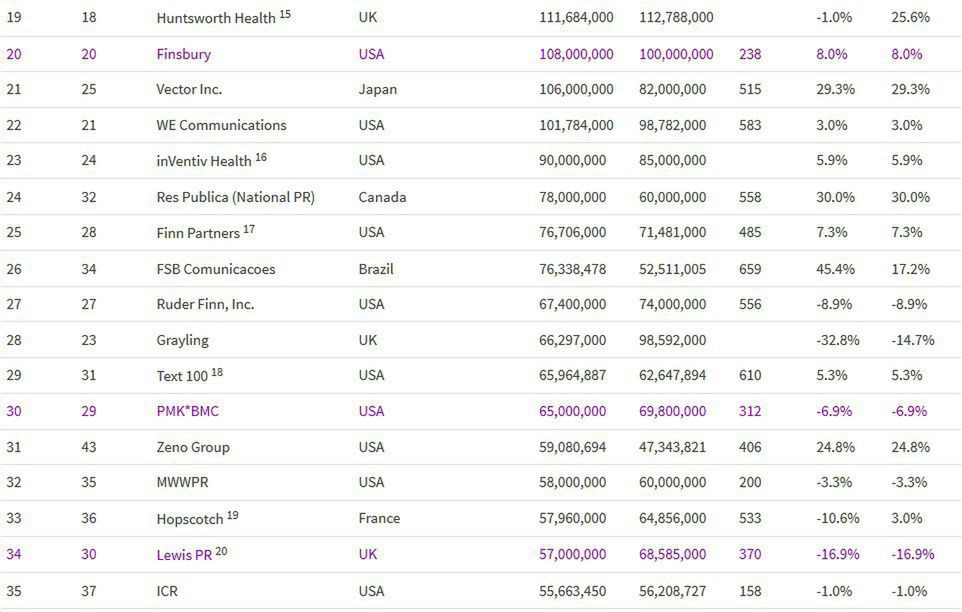
Task: Click the WE Communications name cell
Action: [221, 125]
